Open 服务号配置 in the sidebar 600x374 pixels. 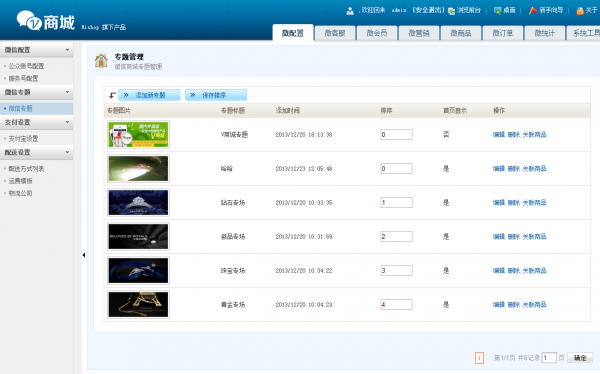pos(23,78)
